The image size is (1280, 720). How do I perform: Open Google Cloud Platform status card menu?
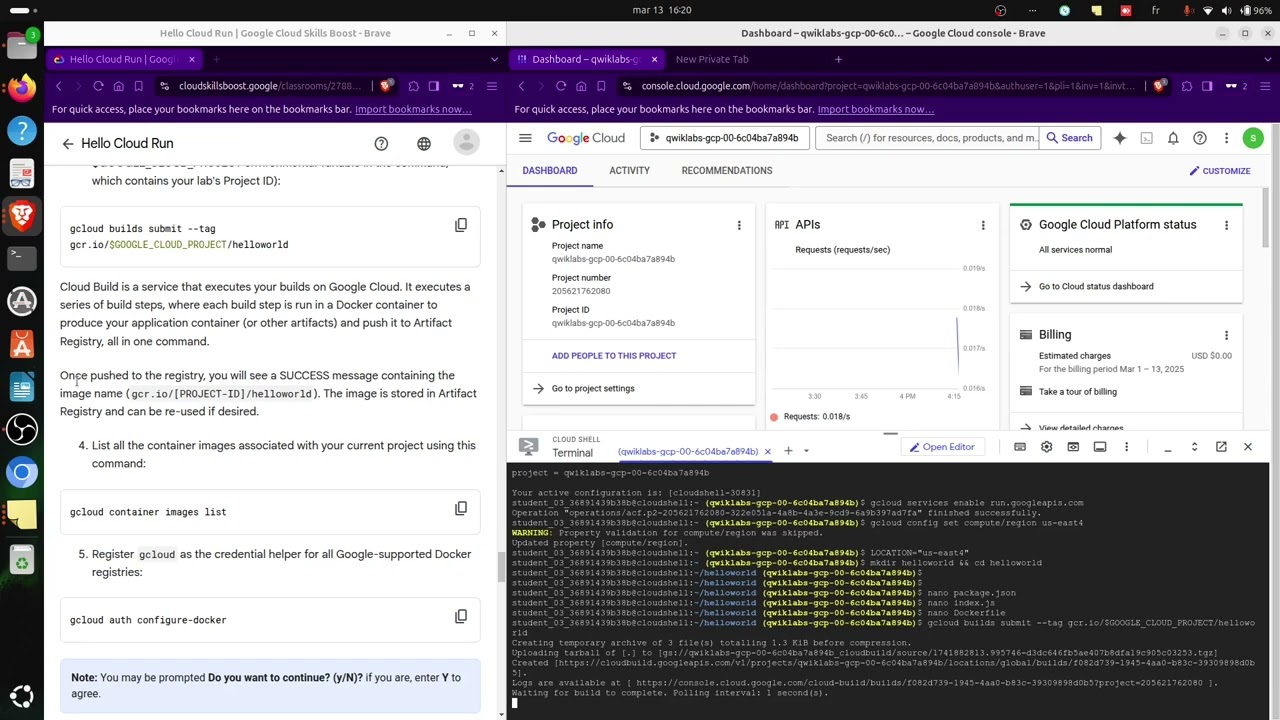tap(1226, 225)
